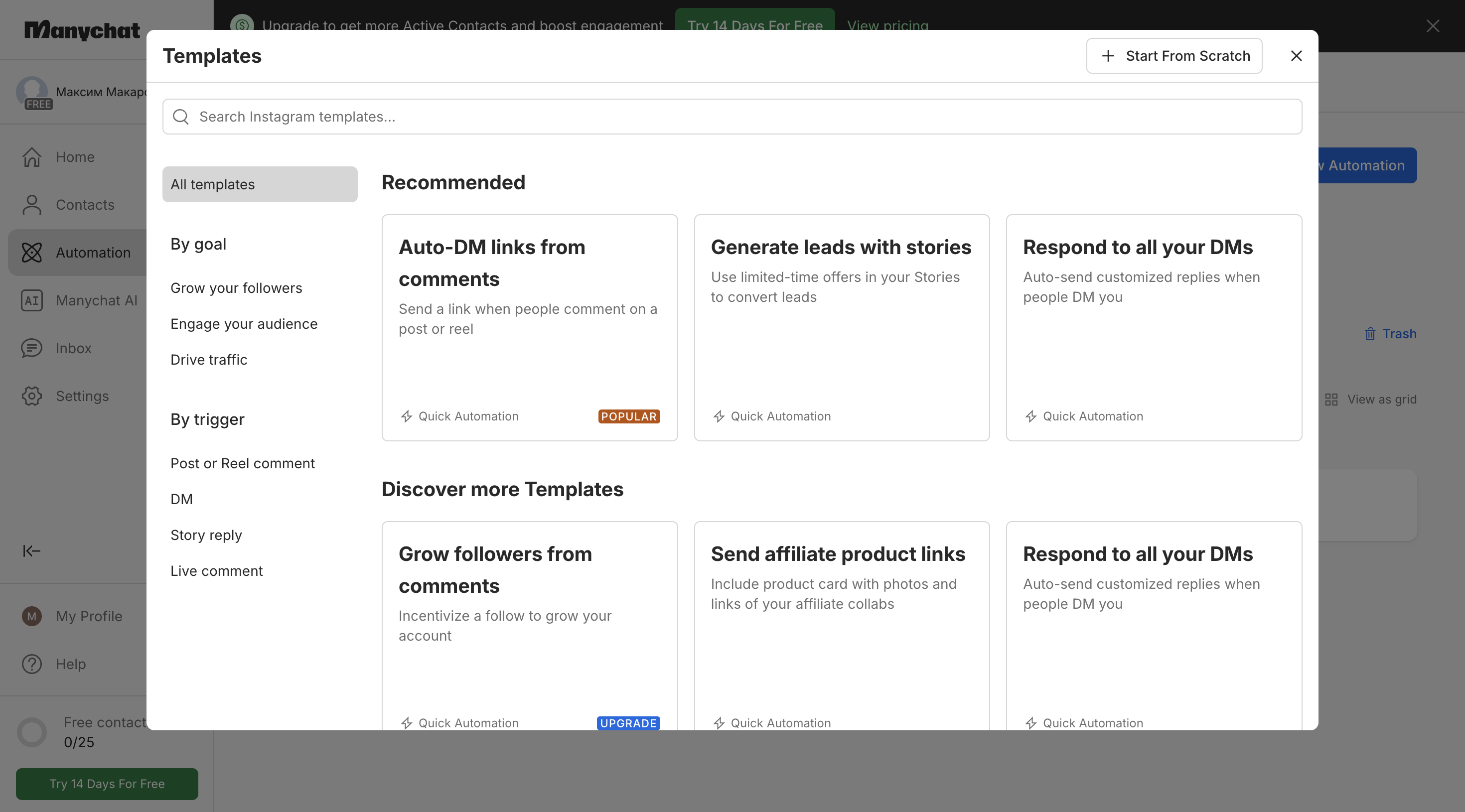Open Generate leads with stories template
1465x812 pixels.
coord(842,327)
